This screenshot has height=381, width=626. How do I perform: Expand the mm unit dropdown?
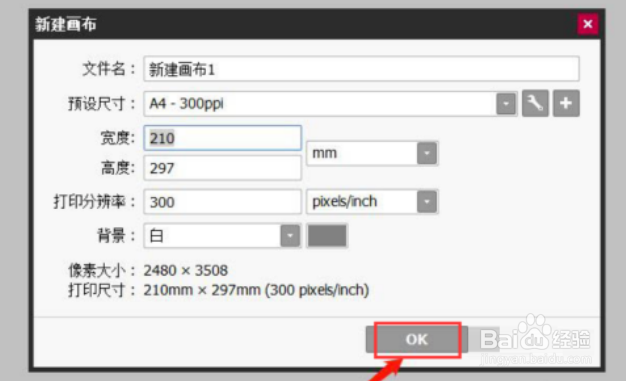[427, 153]
